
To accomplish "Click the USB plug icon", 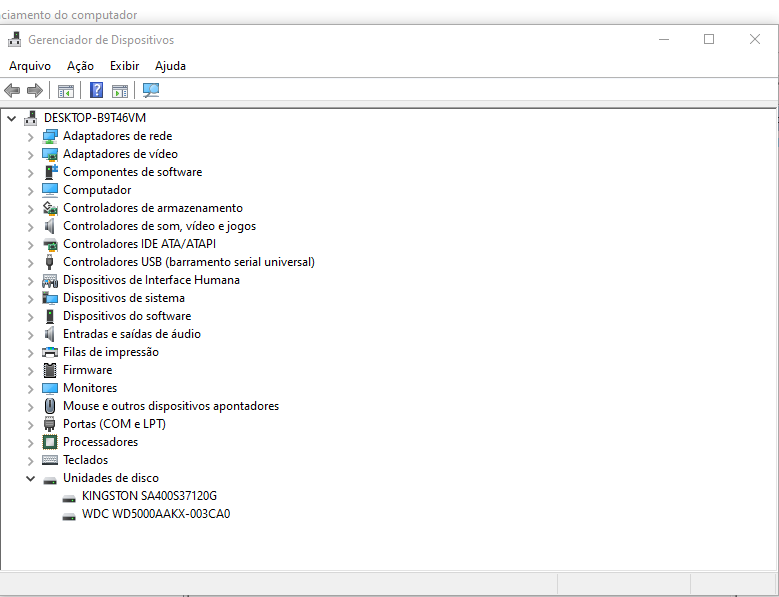I will tap(49, 262).
